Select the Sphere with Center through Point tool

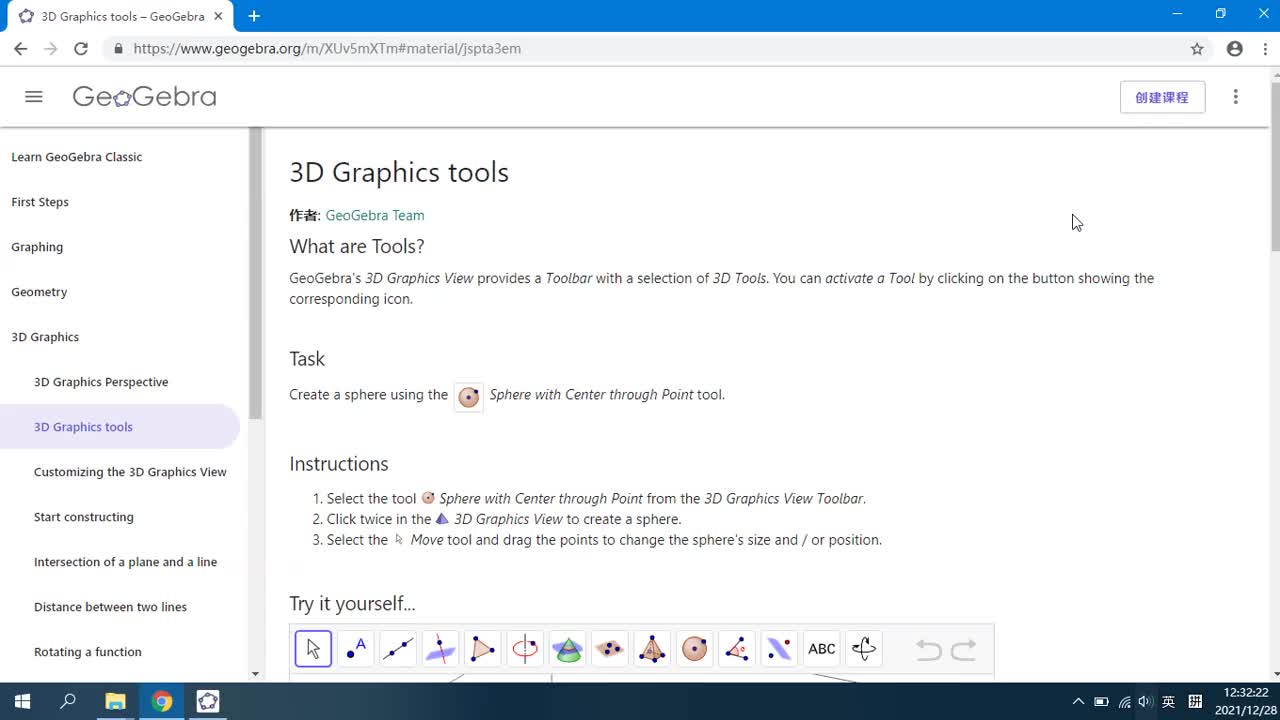(695, 649)
